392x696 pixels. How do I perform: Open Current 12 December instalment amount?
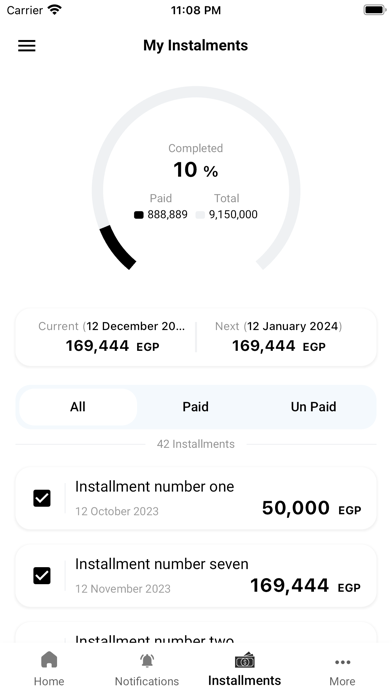tap(106, 337)
